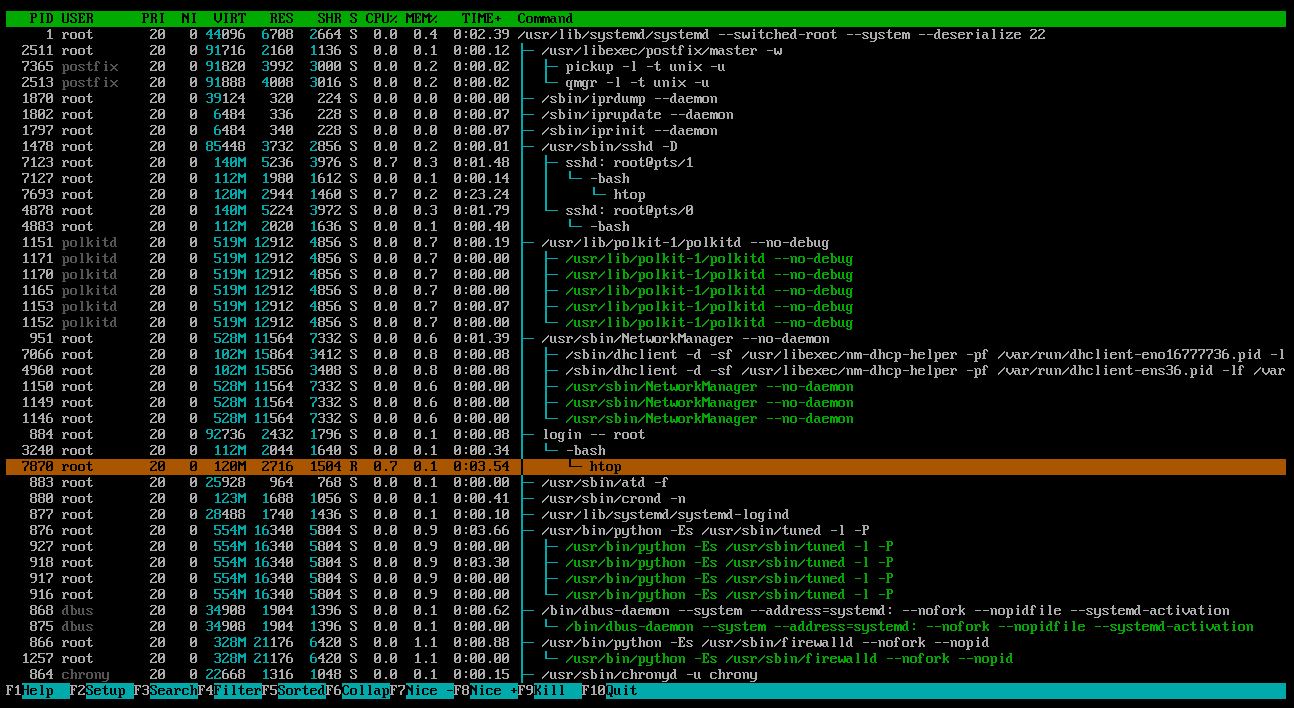The height and width of the screenshot is (708, 1294).
Task: Select the qmgr -l -t unix row
Action: (645, 82)
